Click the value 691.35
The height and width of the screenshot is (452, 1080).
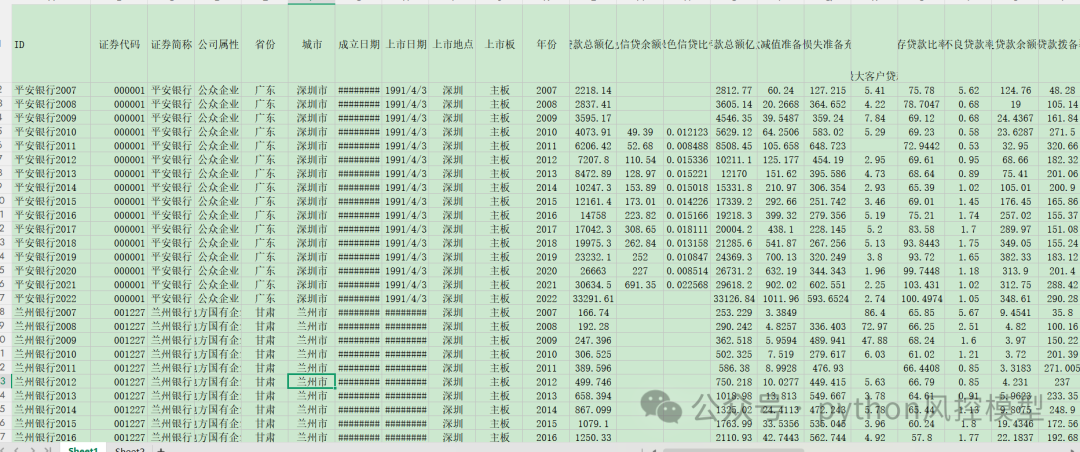pyautogui.click(x=640, y=285)
